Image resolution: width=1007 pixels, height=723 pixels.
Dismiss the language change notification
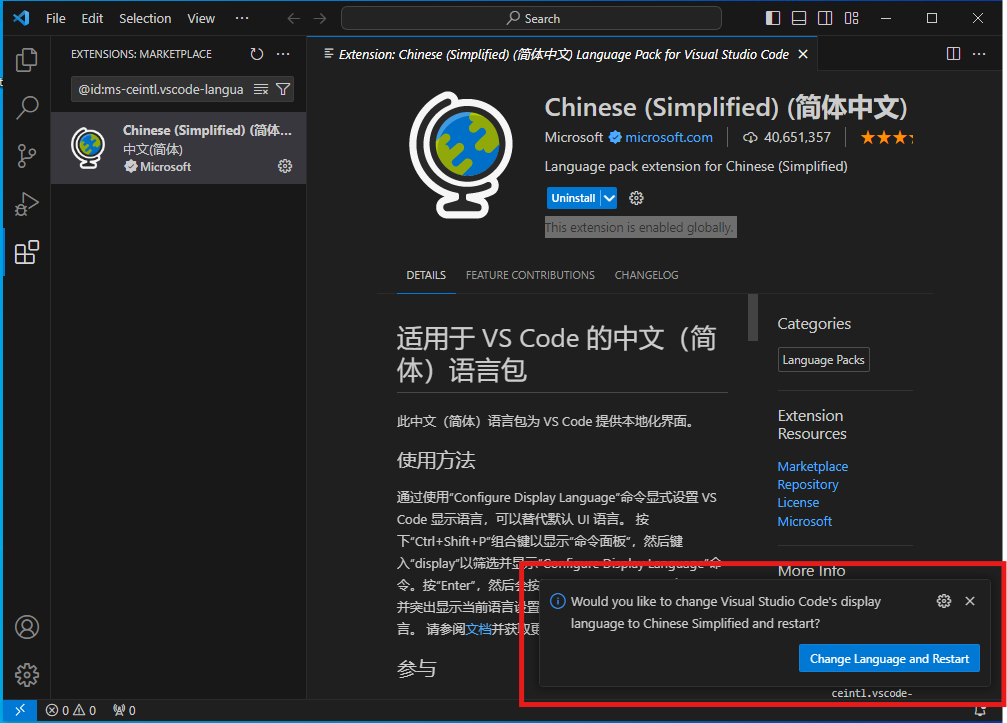pos(970,601)
